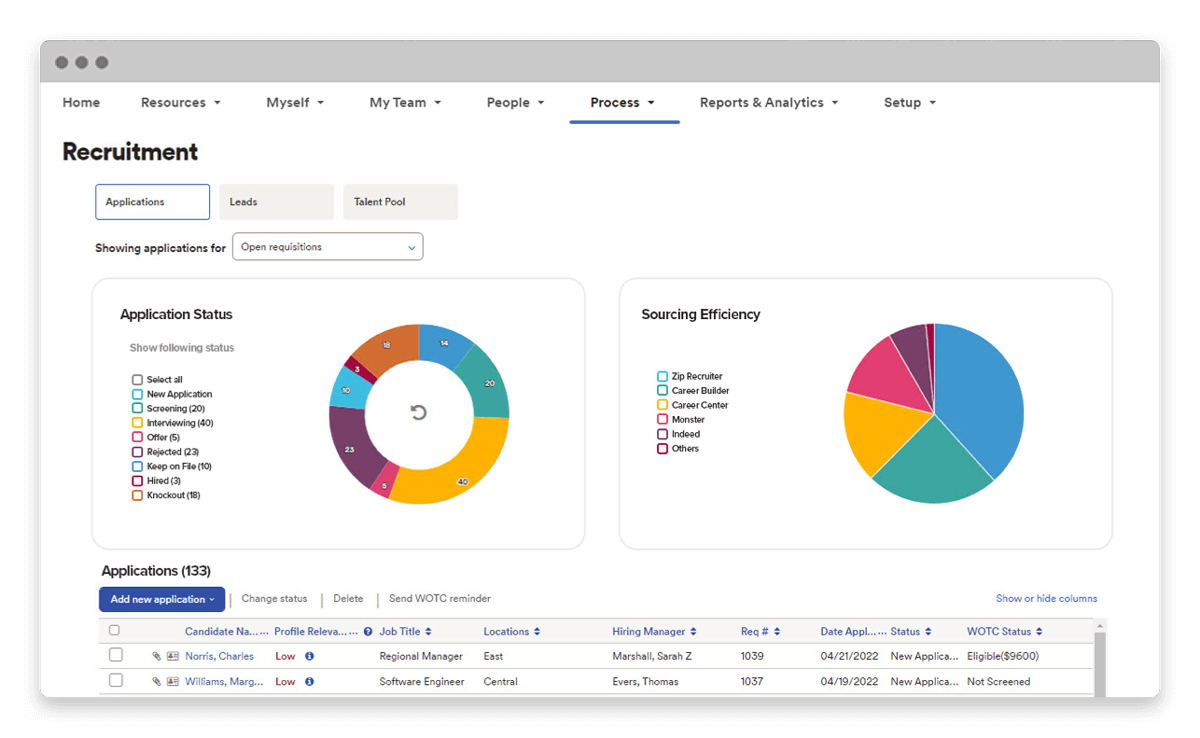
Task: Open the Setup menu
Action: 908,102
